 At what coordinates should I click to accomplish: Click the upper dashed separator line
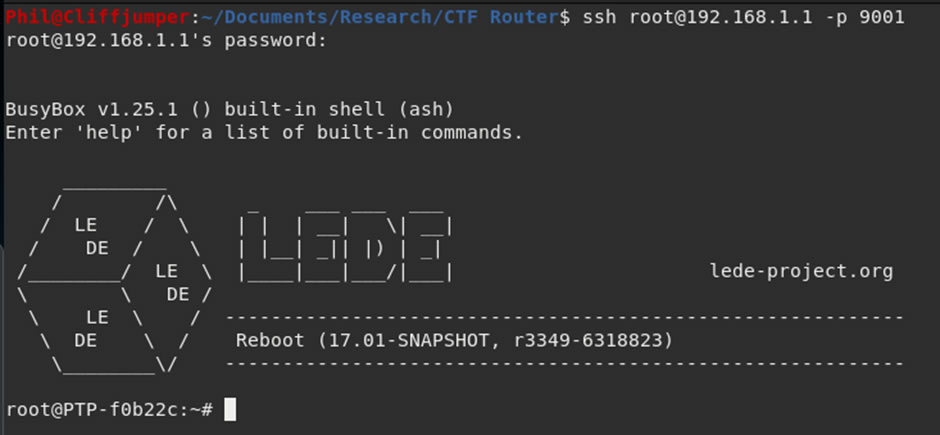(x=565, y=317)
